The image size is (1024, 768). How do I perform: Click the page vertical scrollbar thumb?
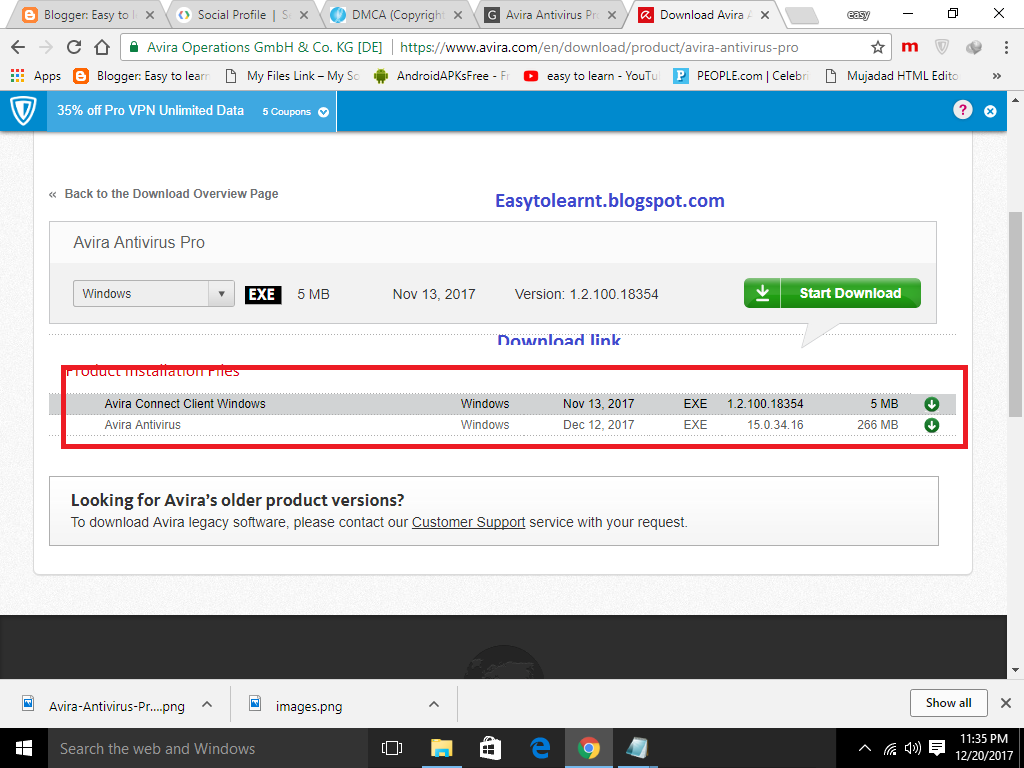pos(1016,313)
